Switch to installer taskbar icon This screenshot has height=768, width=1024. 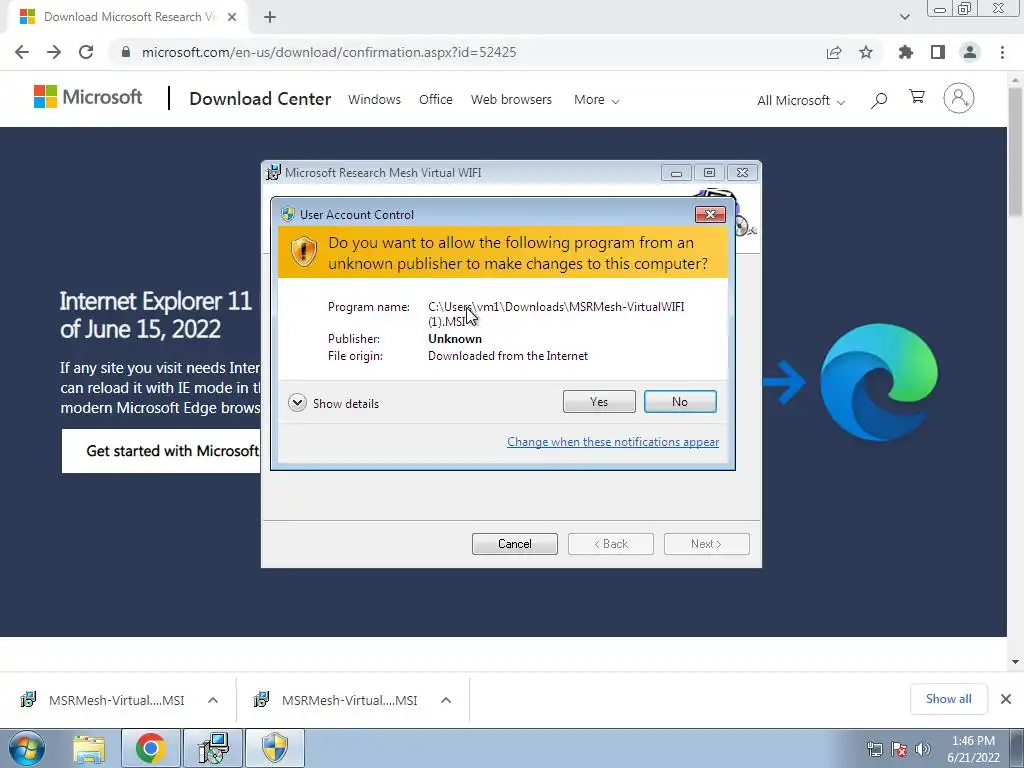tap(213, 748)
